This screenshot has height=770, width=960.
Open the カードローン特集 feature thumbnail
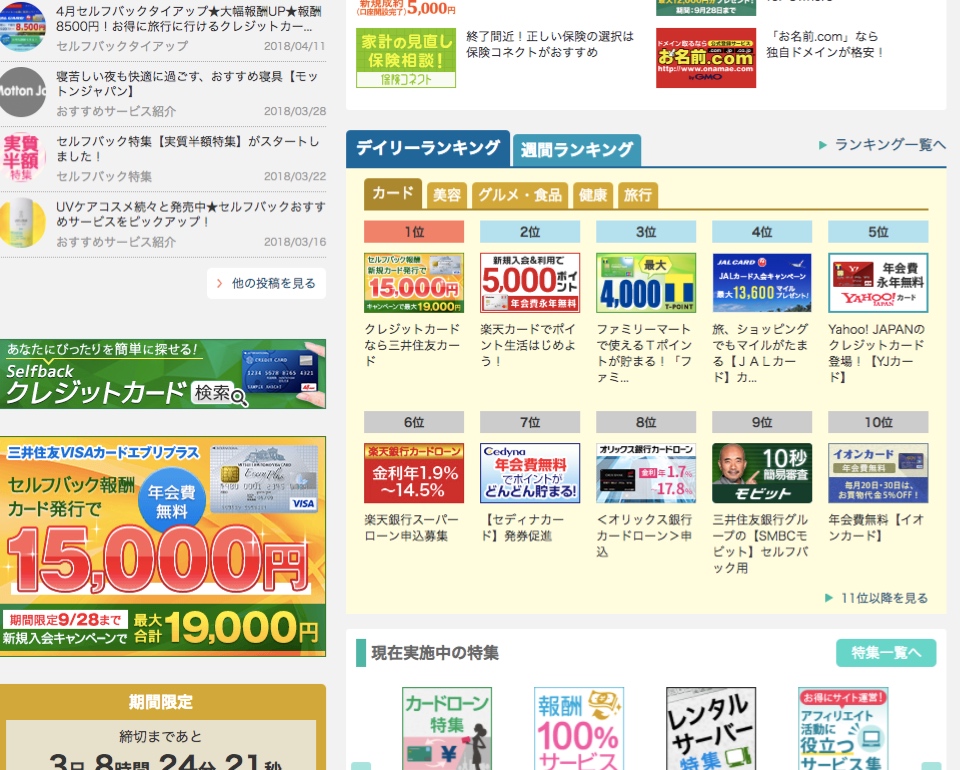click(447, 728)
